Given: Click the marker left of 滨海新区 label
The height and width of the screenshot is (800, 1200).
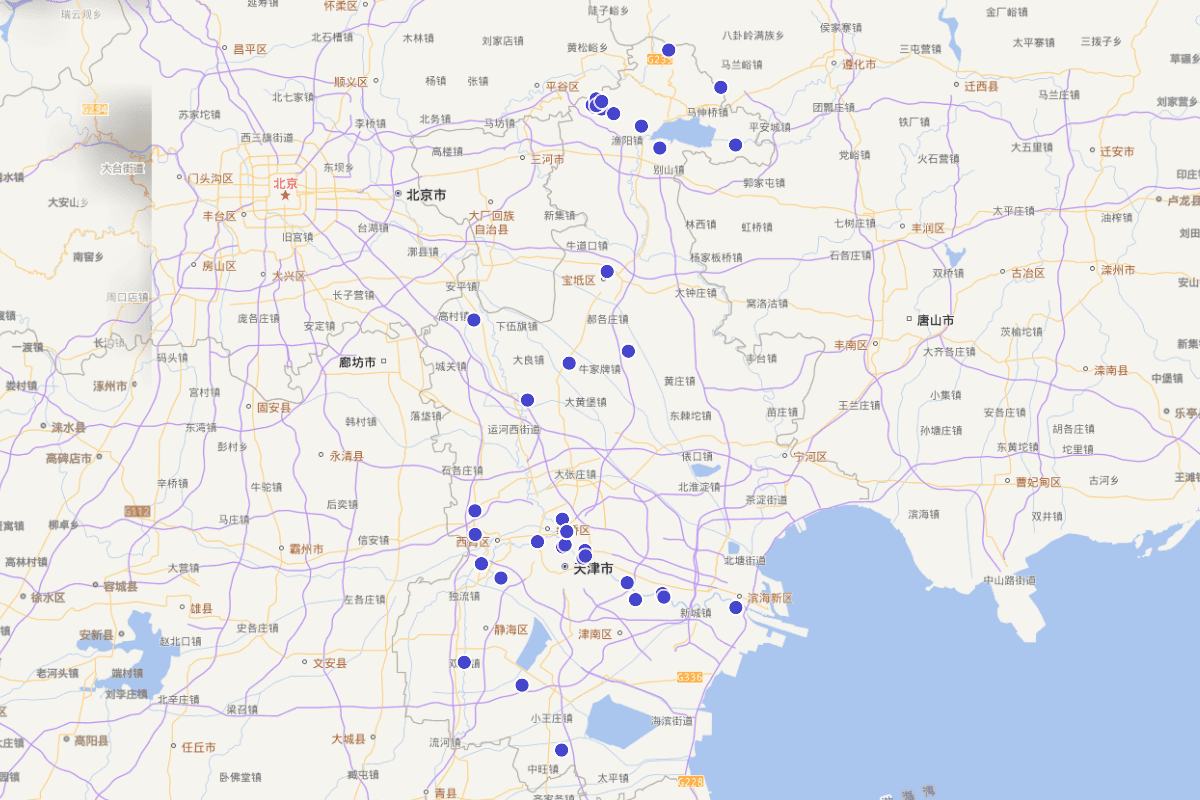Looking at the screenshot, I should click(736, 607).
